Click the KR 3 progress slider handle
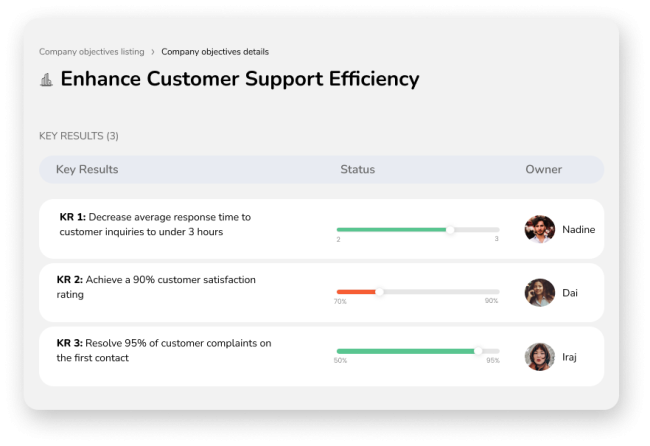 click(478, 351)
